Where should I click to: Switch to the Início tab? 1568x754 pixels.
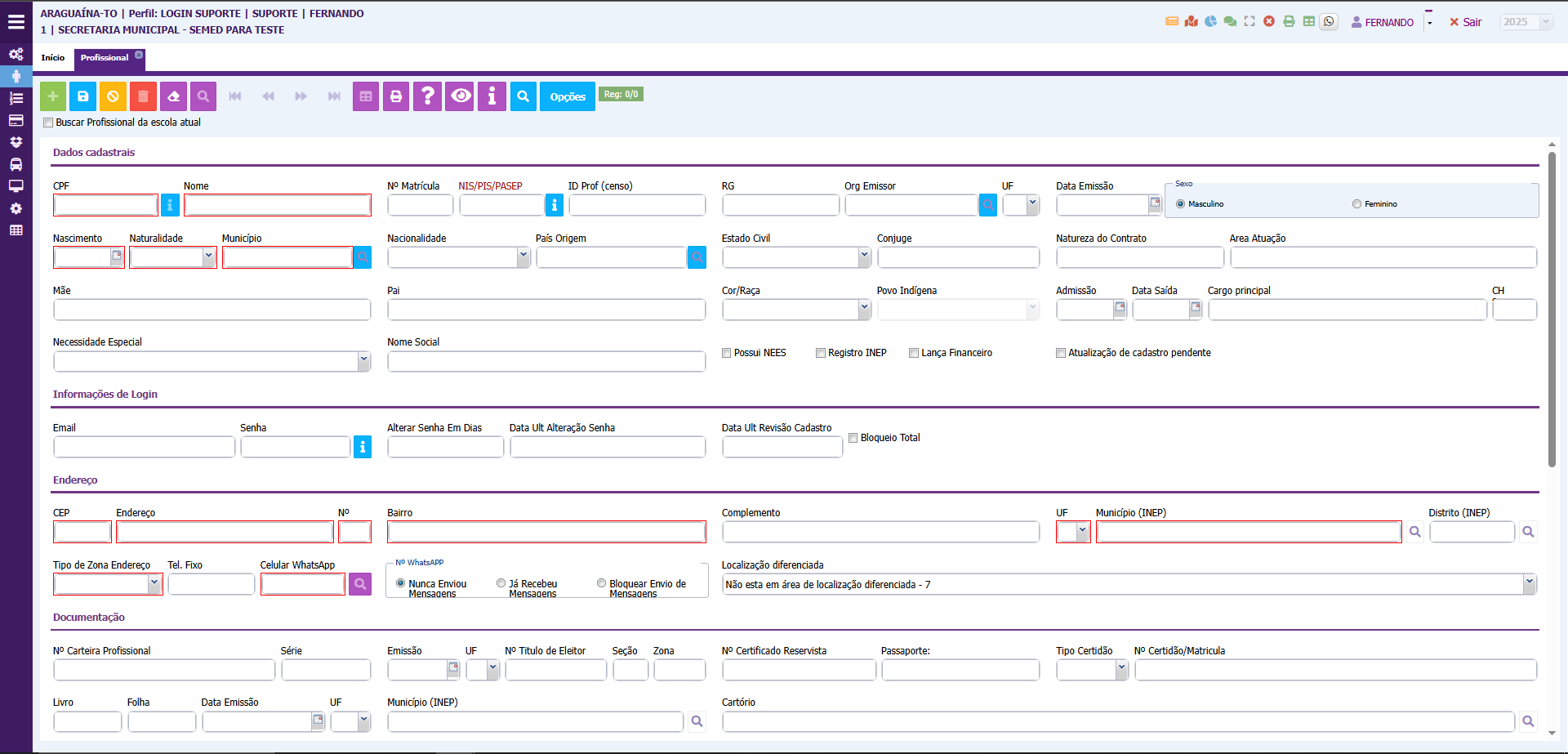[53, 58]
